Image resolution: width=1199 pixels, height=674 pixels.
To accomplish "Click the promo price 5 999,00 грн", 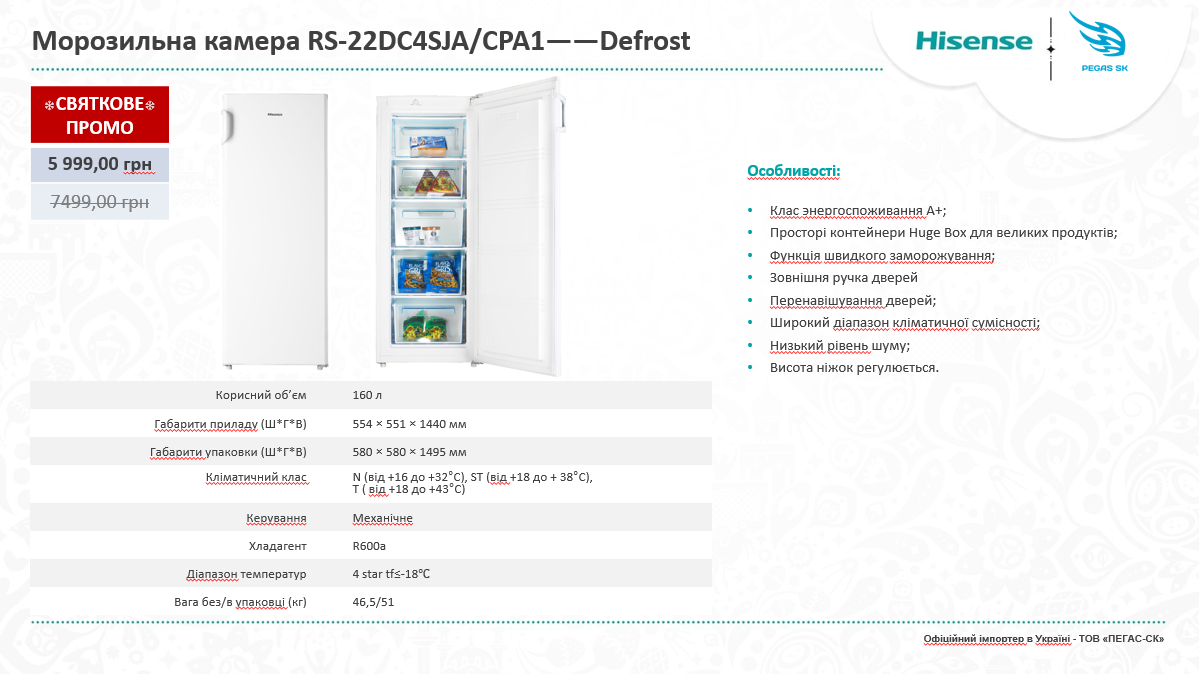I will (x=99, y=164).
